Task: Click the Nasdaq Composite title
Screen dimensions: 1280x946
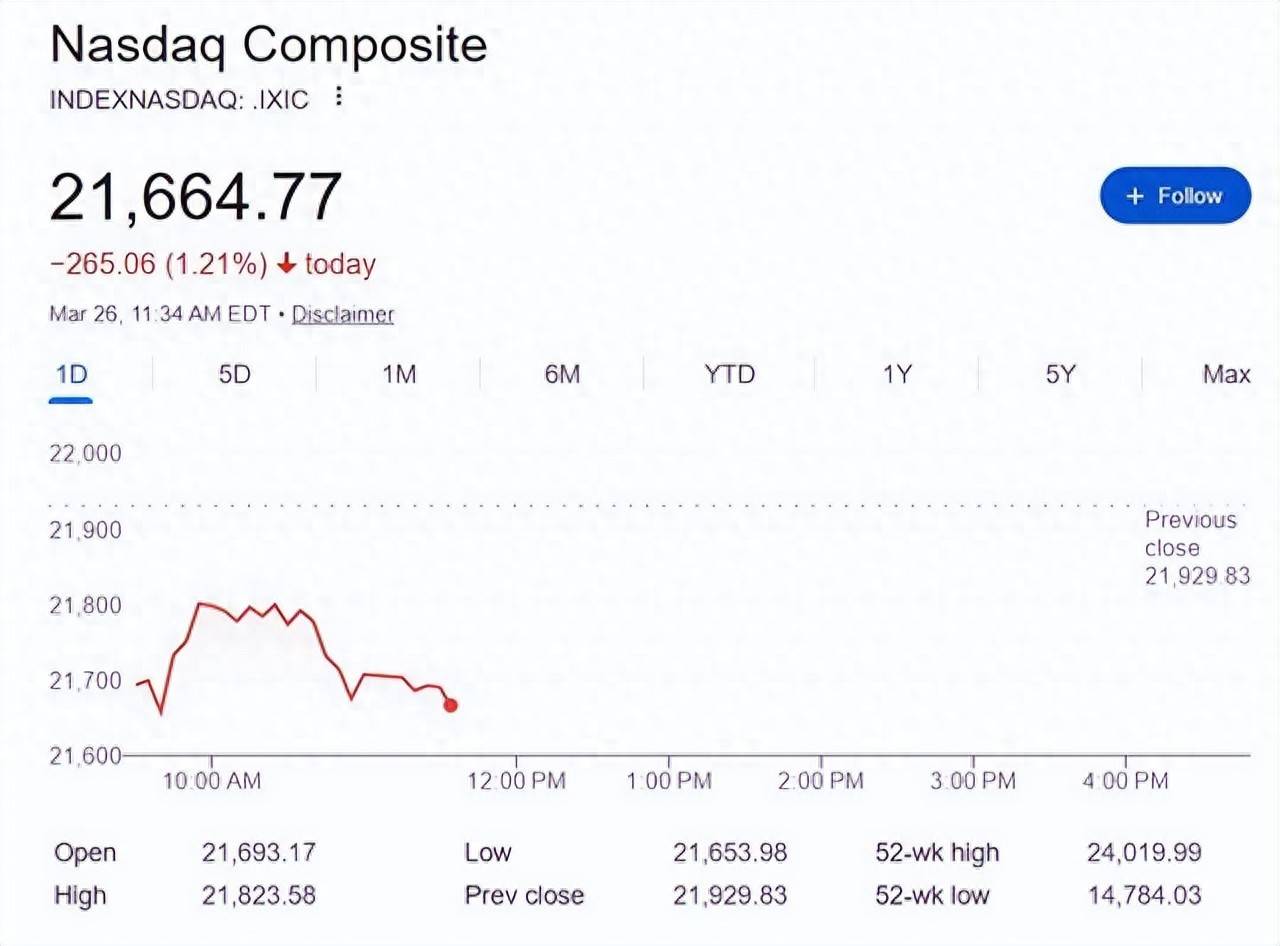Action: tap(268, 46)
